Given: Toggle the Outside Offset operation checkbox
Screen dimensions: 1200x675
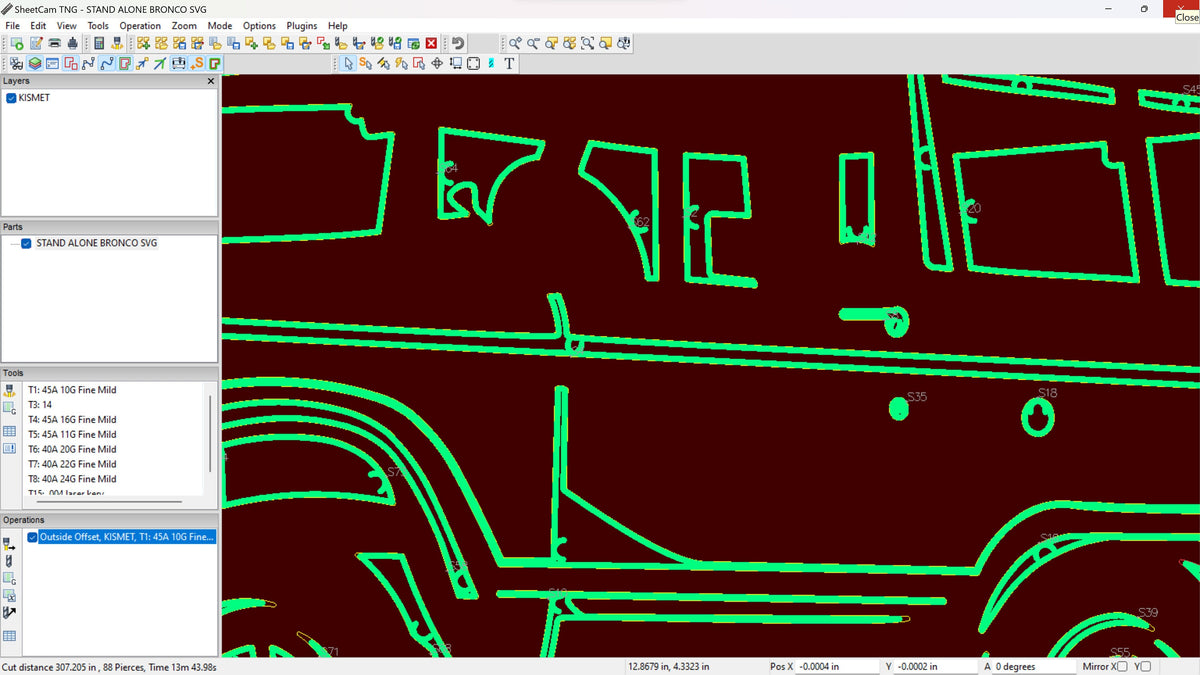Looking at the screenshot, I should pos(33,537).
